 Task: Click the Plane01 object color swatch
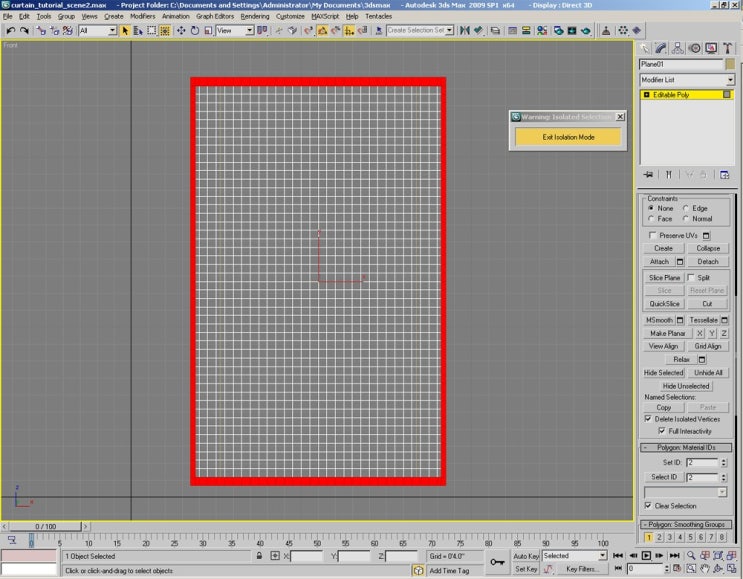730,65
